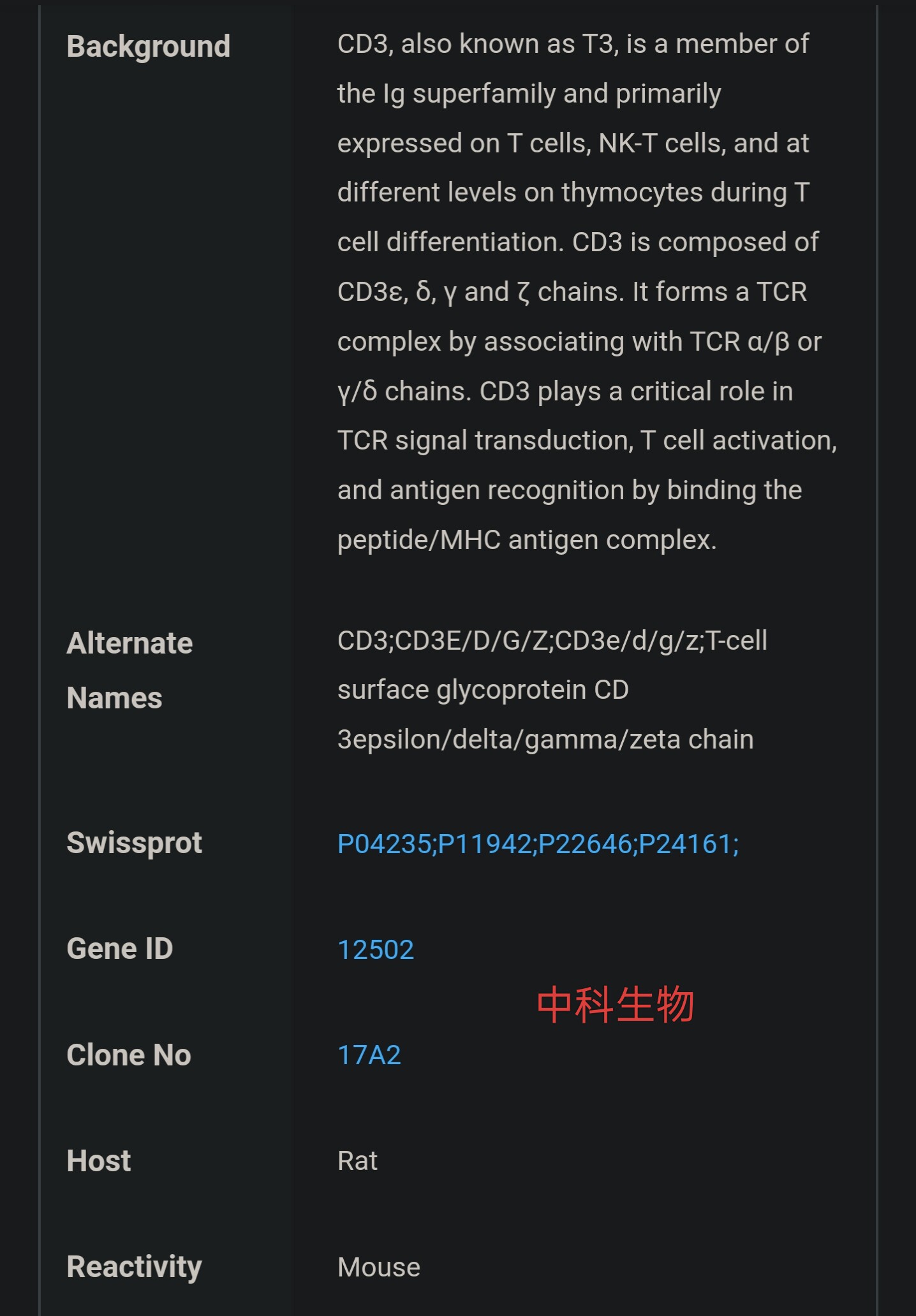The height and width of the screenshot is (1316, 916).
Task: Click the red 中科生物 watermark text
Action: (x=616, y=1005)
